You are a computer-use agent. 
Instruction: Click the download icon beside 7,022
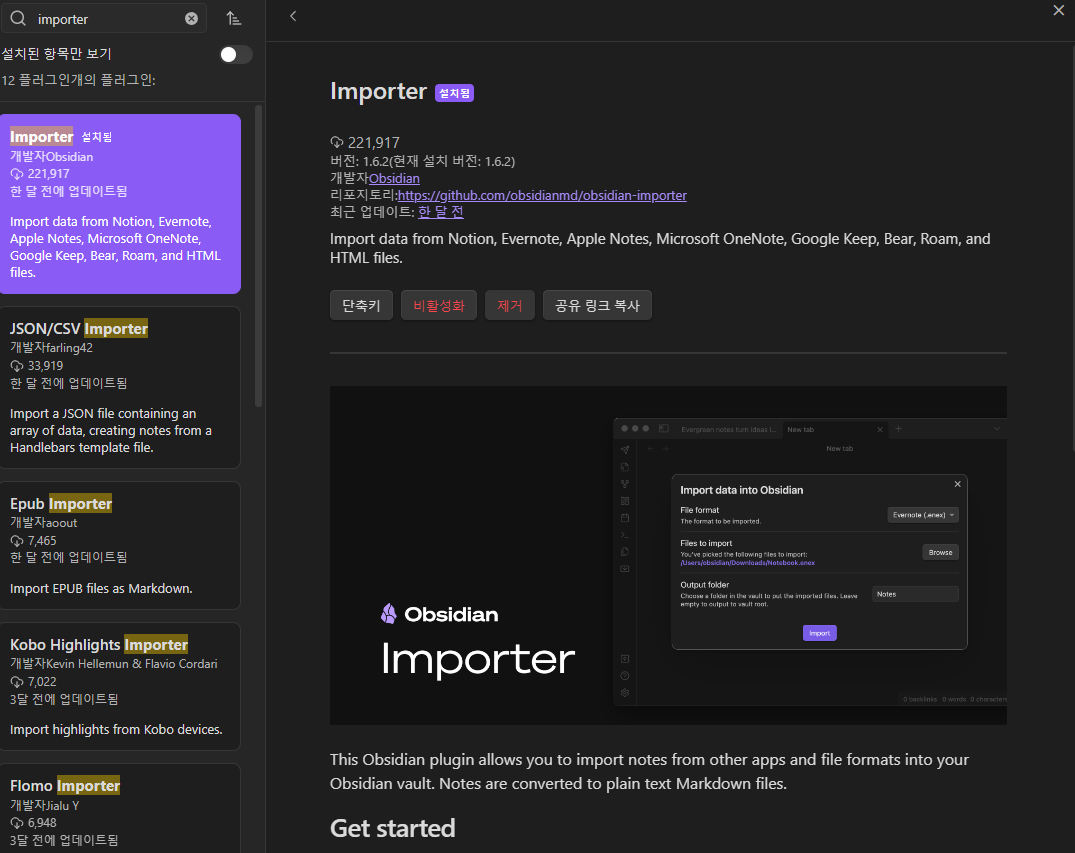pyautogui.click(x=16, y=682)
